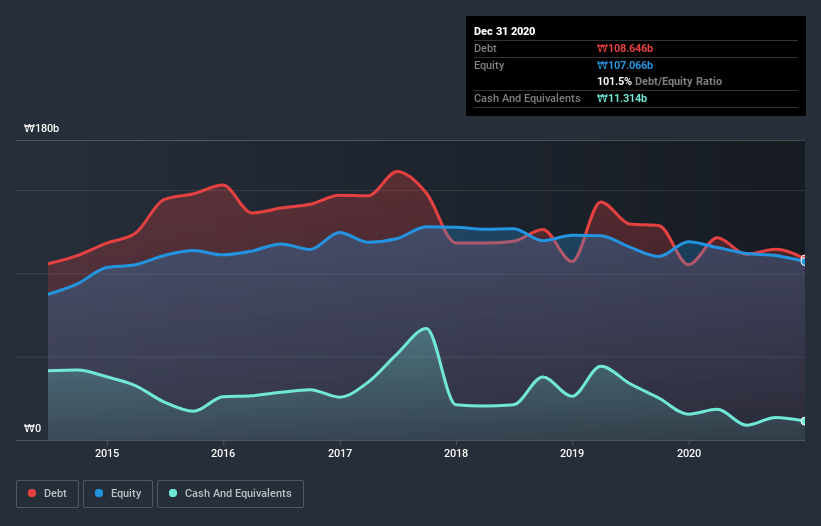The image size is (821, 526).
Task: Click the tooltip Cash And Equivalents label
Action: [527, 98]
